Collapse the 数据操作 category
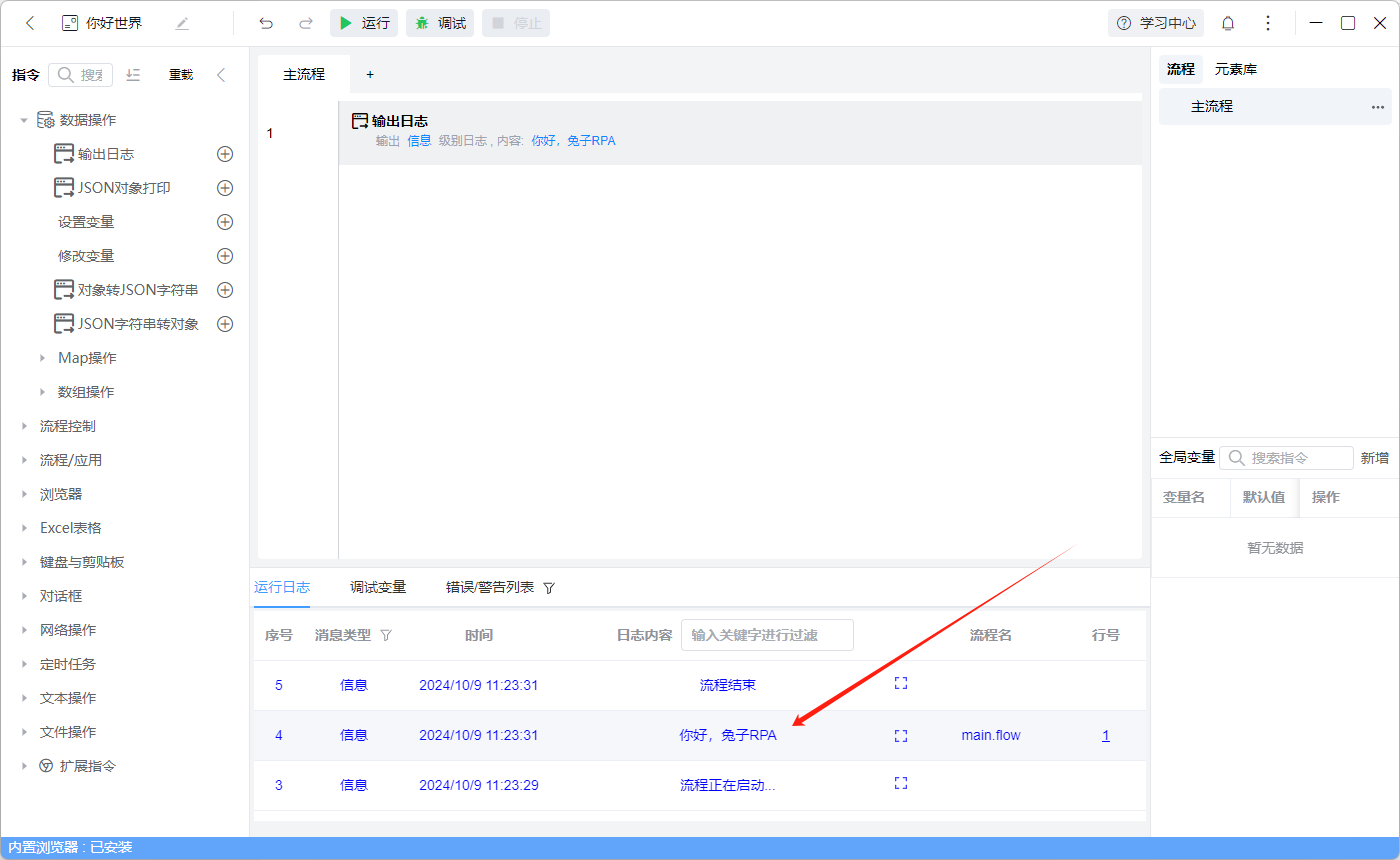The width and height of the screenshot is (1400, 860). tap(23, 120)
